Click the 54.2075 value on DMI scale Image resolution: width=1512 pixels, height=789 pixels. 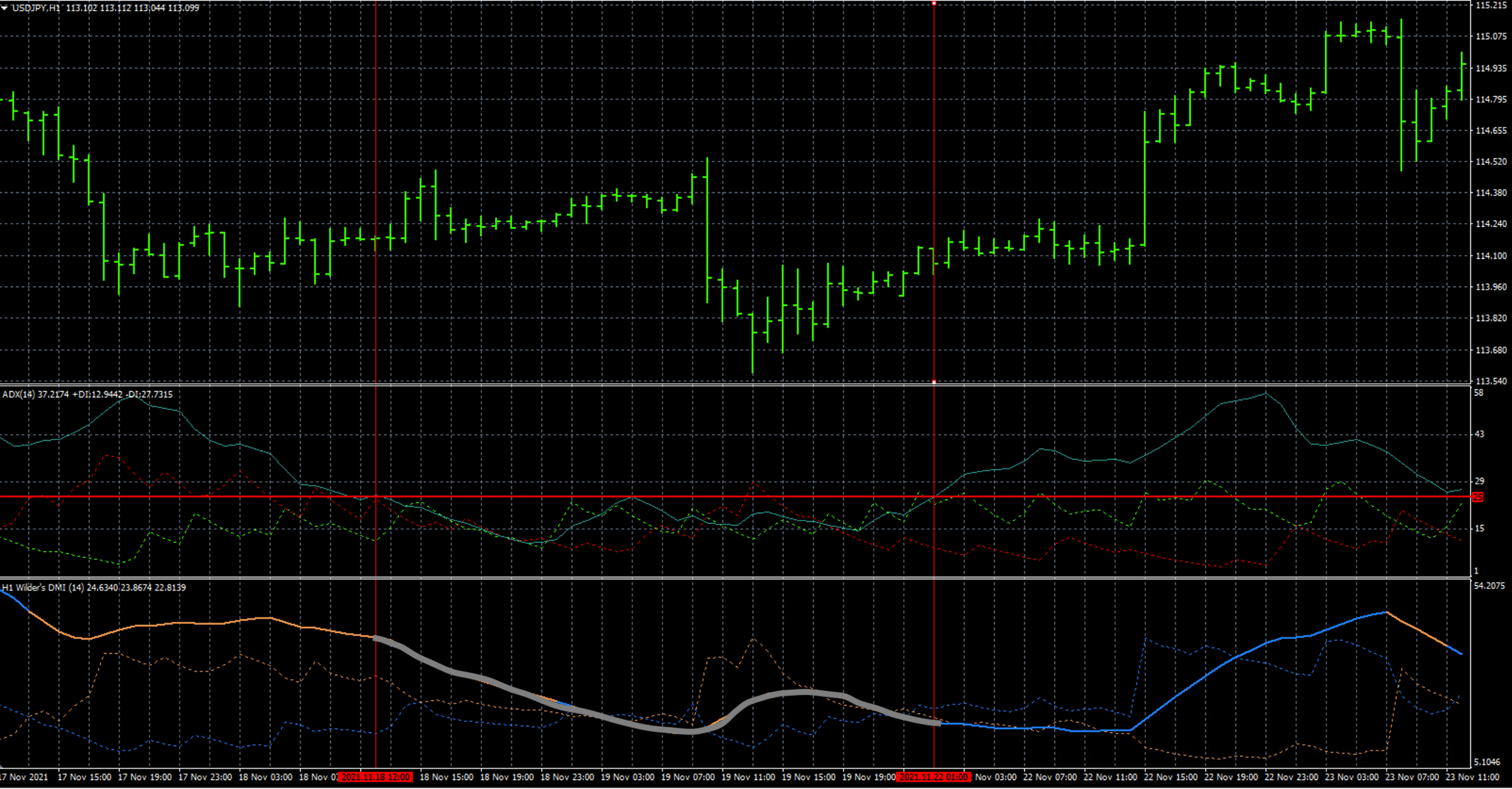click(1490, 586)
